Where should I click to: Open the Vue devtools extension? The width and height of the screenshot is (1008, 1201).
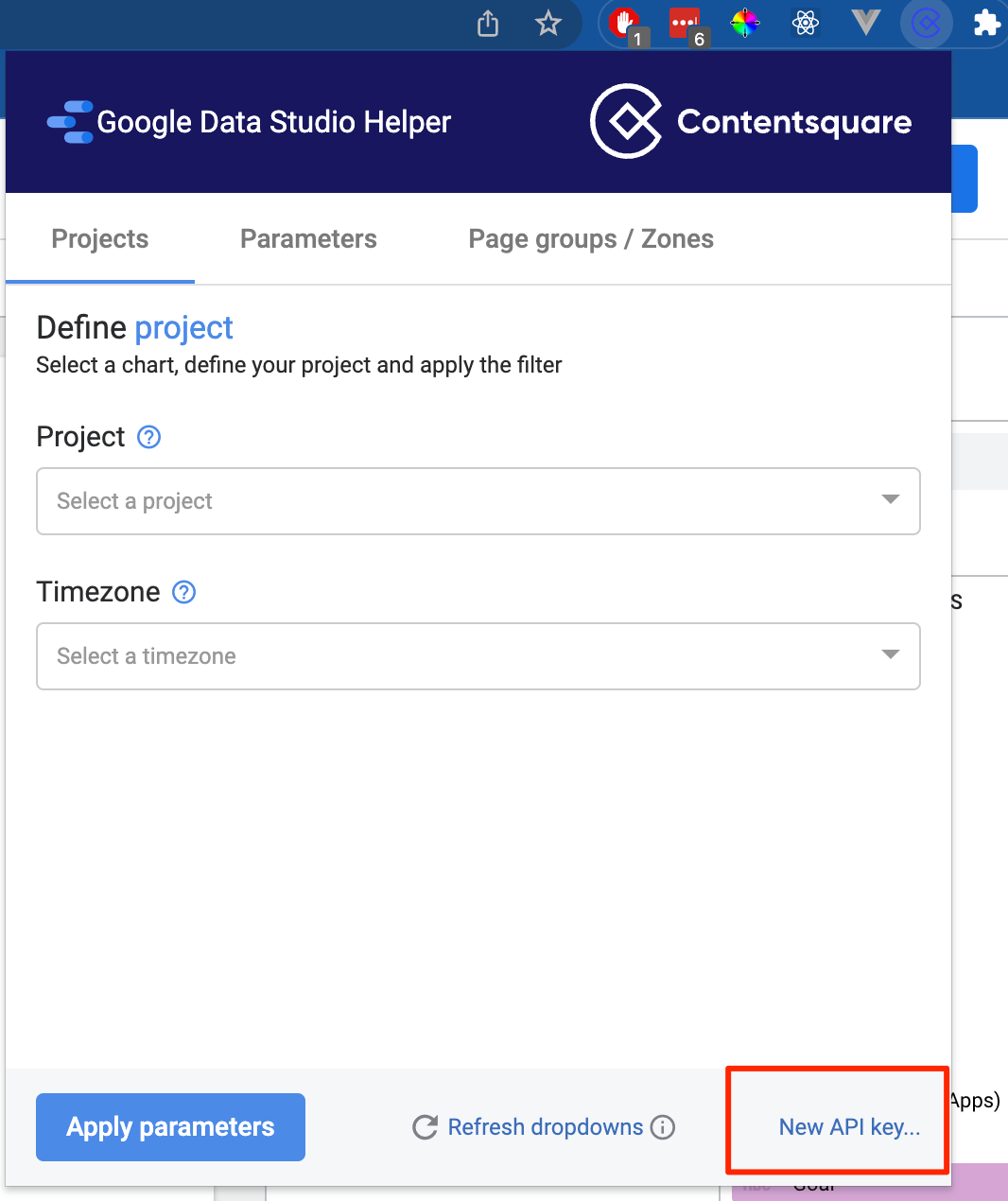point(865,22)
